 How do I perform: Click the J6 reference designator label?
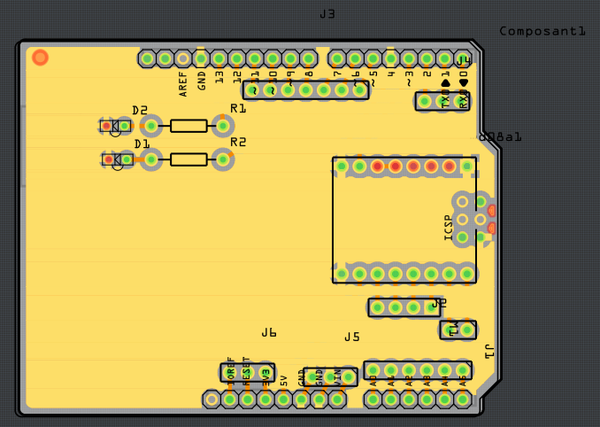[x=269, y=332]
